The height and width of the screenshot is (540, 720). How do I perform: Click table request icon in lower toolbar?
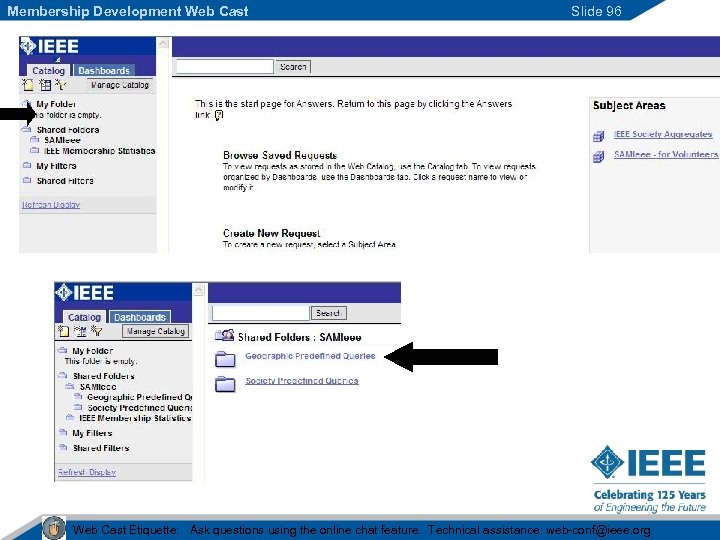(x=80, y=331)
